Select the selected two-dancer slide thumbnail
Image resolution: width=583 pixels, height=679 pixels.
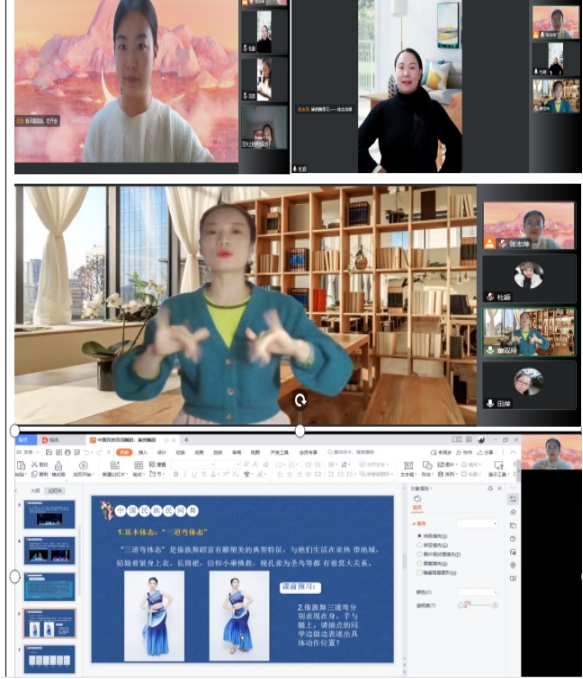point(49,623)
